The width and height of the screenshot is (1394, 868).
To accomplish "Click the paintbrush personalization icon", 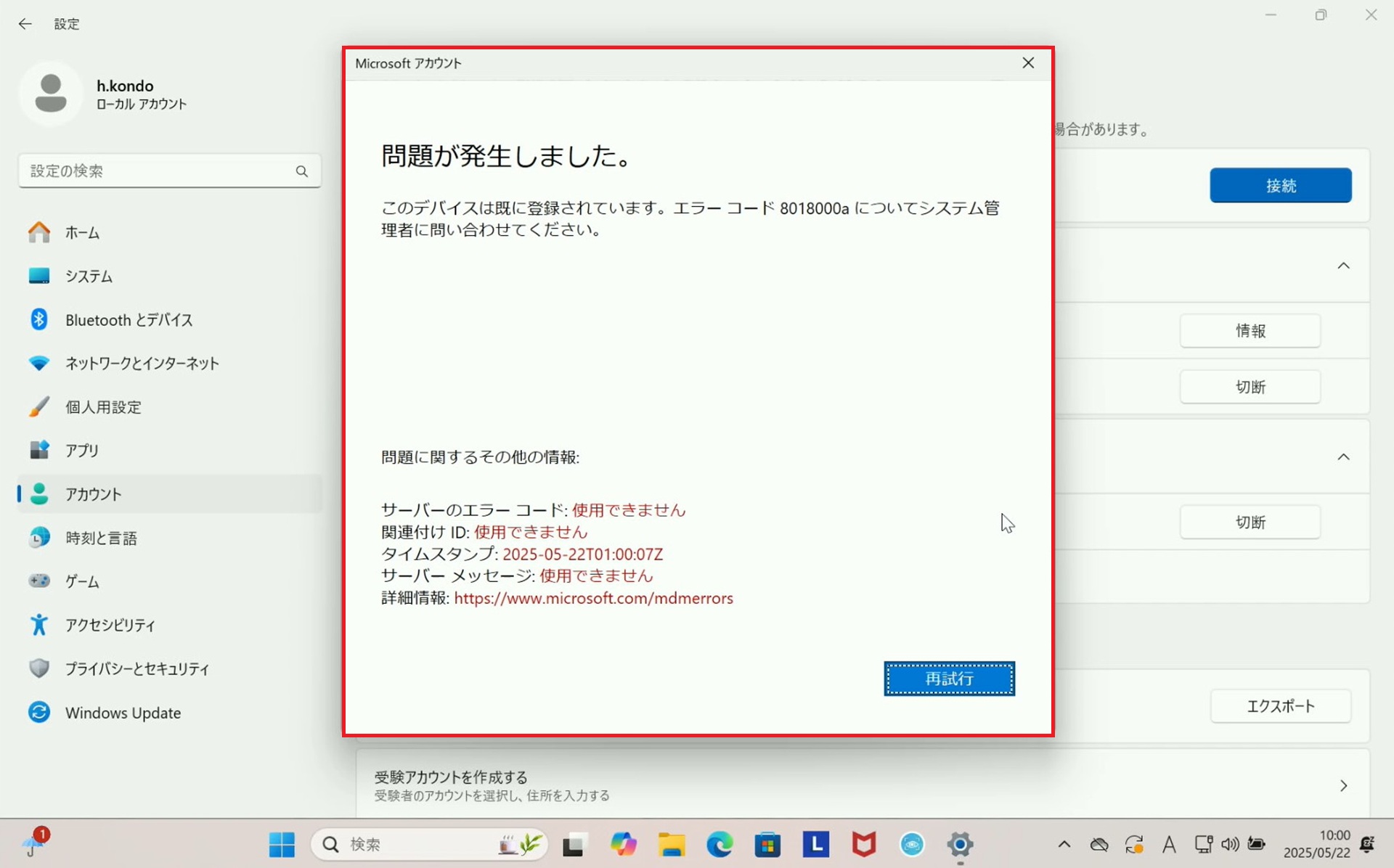I will coord(39,406).
